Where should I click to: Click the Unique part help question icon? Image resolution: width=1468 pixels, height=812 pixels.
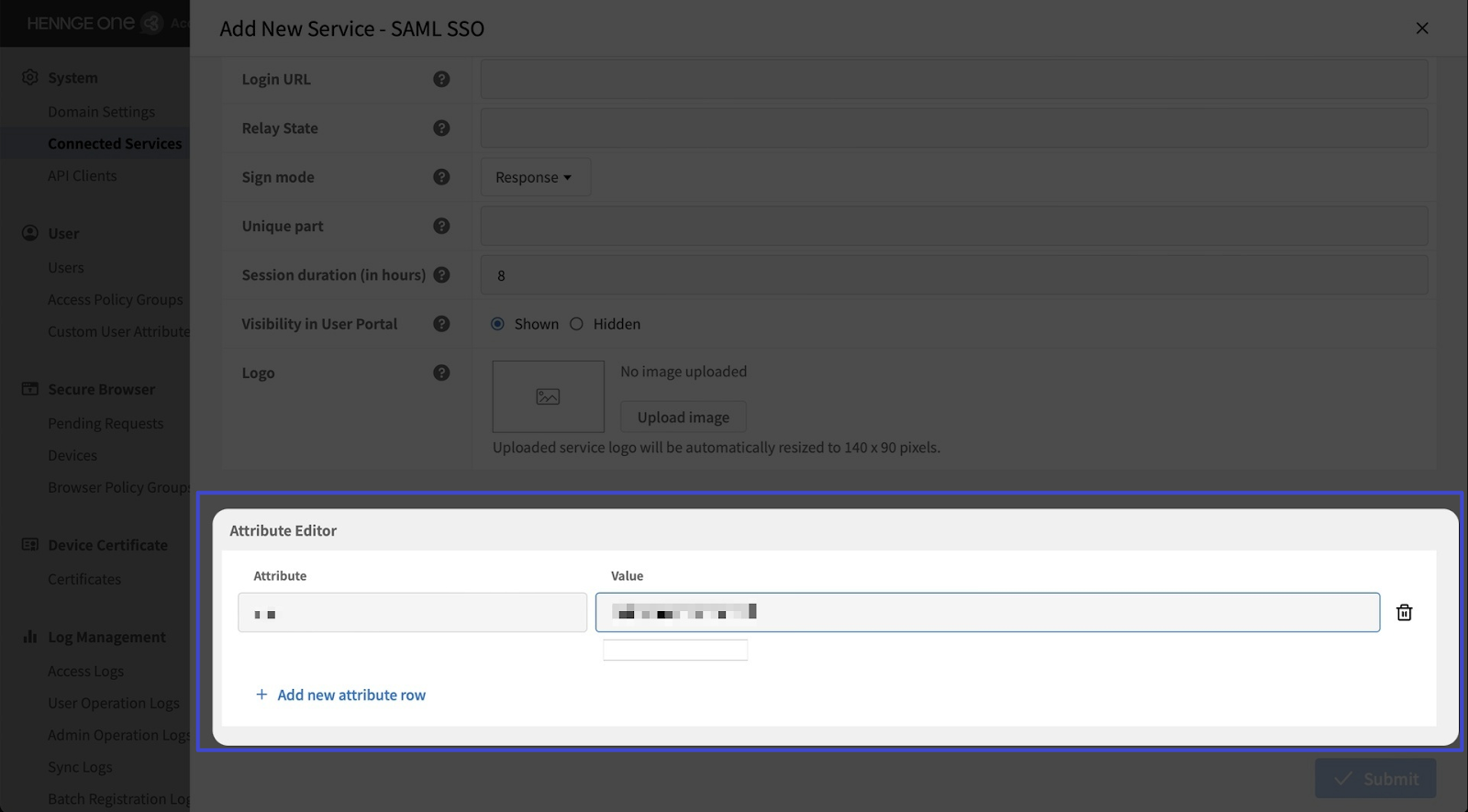coord(441,226)
